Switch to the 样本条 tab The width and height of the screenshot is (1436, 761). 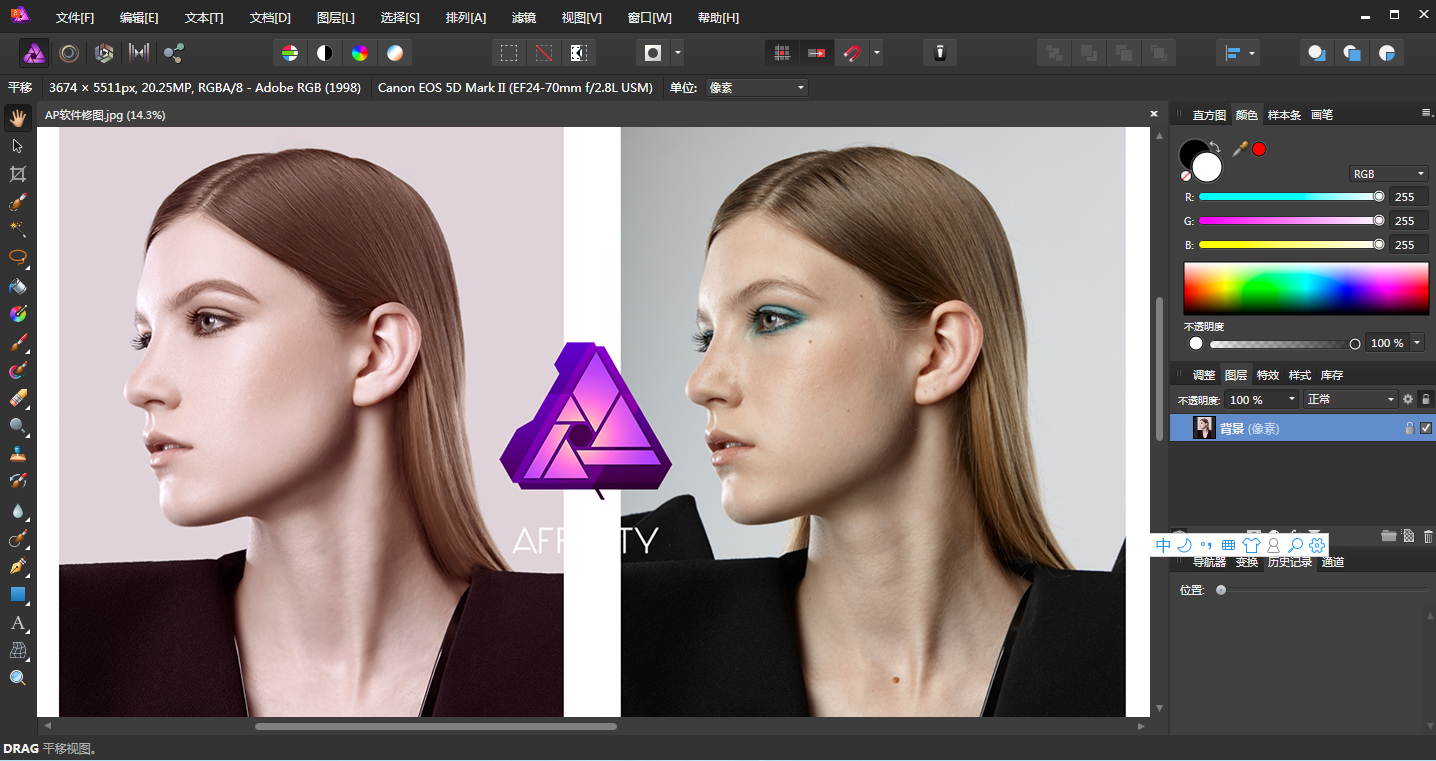coord(1284,115)
